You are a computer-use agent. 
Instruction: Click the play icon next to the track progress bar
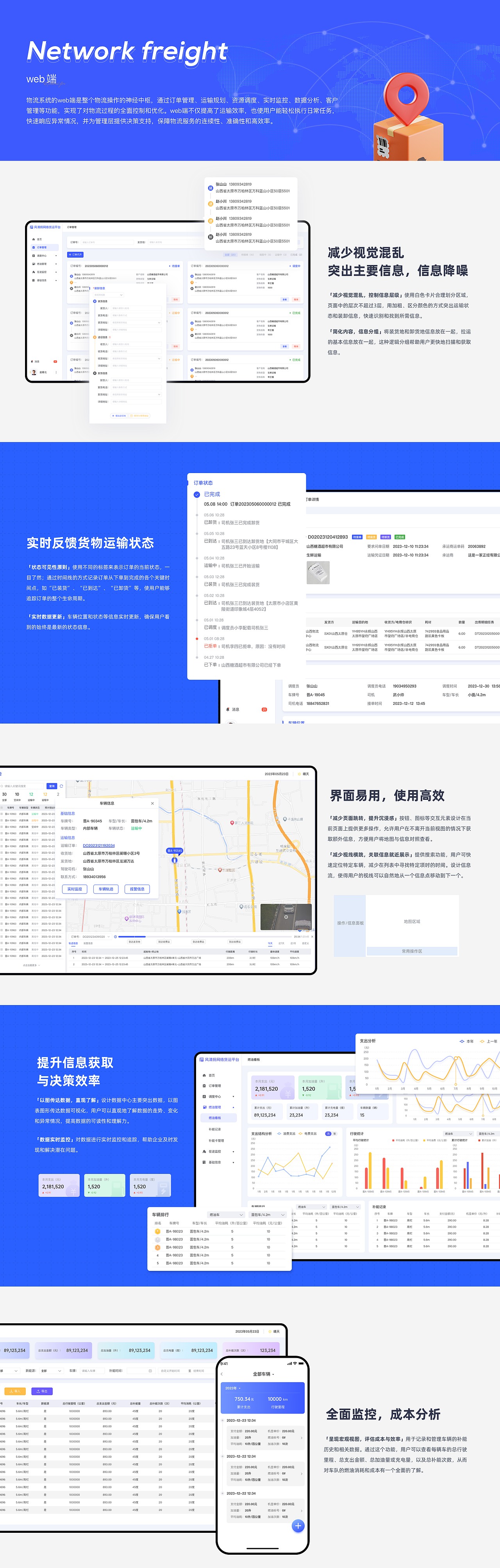pyautogui.click(x=116, y=937)
